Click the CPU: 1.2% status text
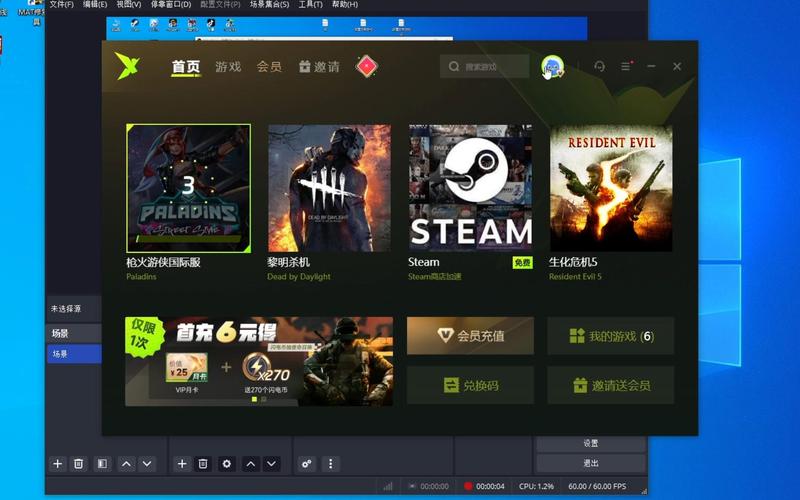 536,486
